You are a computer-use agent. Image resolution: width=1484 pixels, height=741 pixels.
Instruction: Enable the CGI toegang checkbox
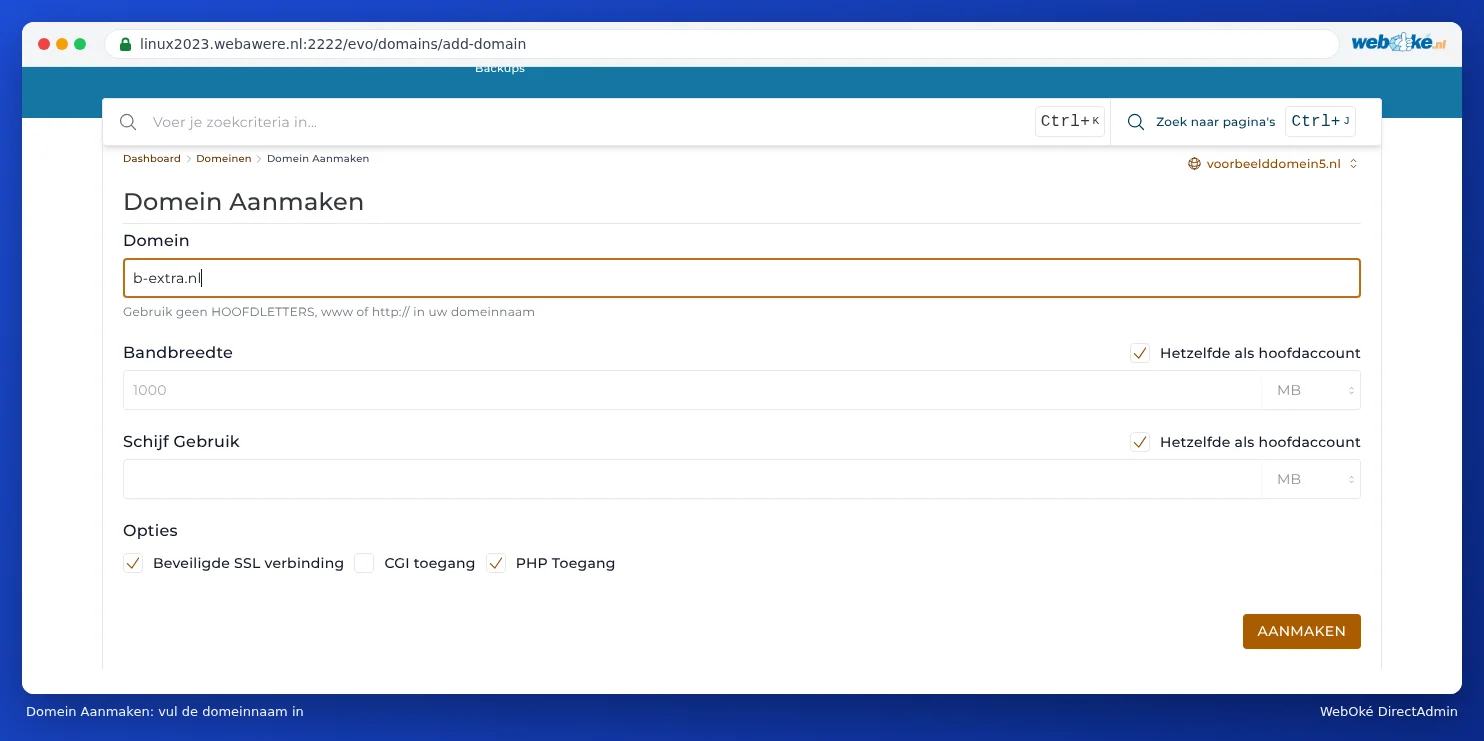(x=364, y=563)
